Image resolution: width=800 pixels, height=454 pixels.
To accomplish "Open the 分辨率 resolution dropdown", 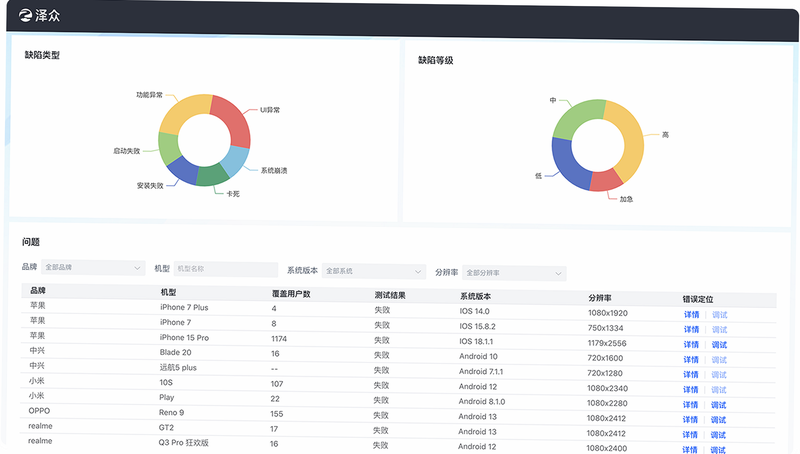I will 514,273.
